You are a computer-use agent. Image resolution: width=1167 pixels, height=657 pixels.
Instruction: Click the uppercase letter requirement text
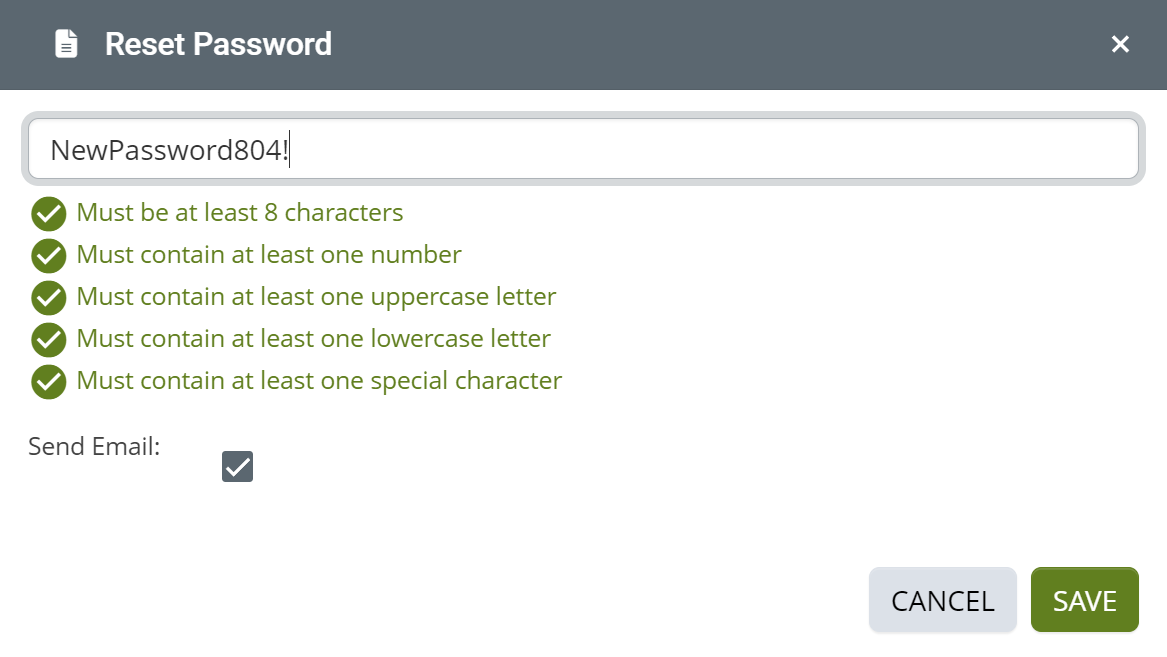(x=316, y=297)
